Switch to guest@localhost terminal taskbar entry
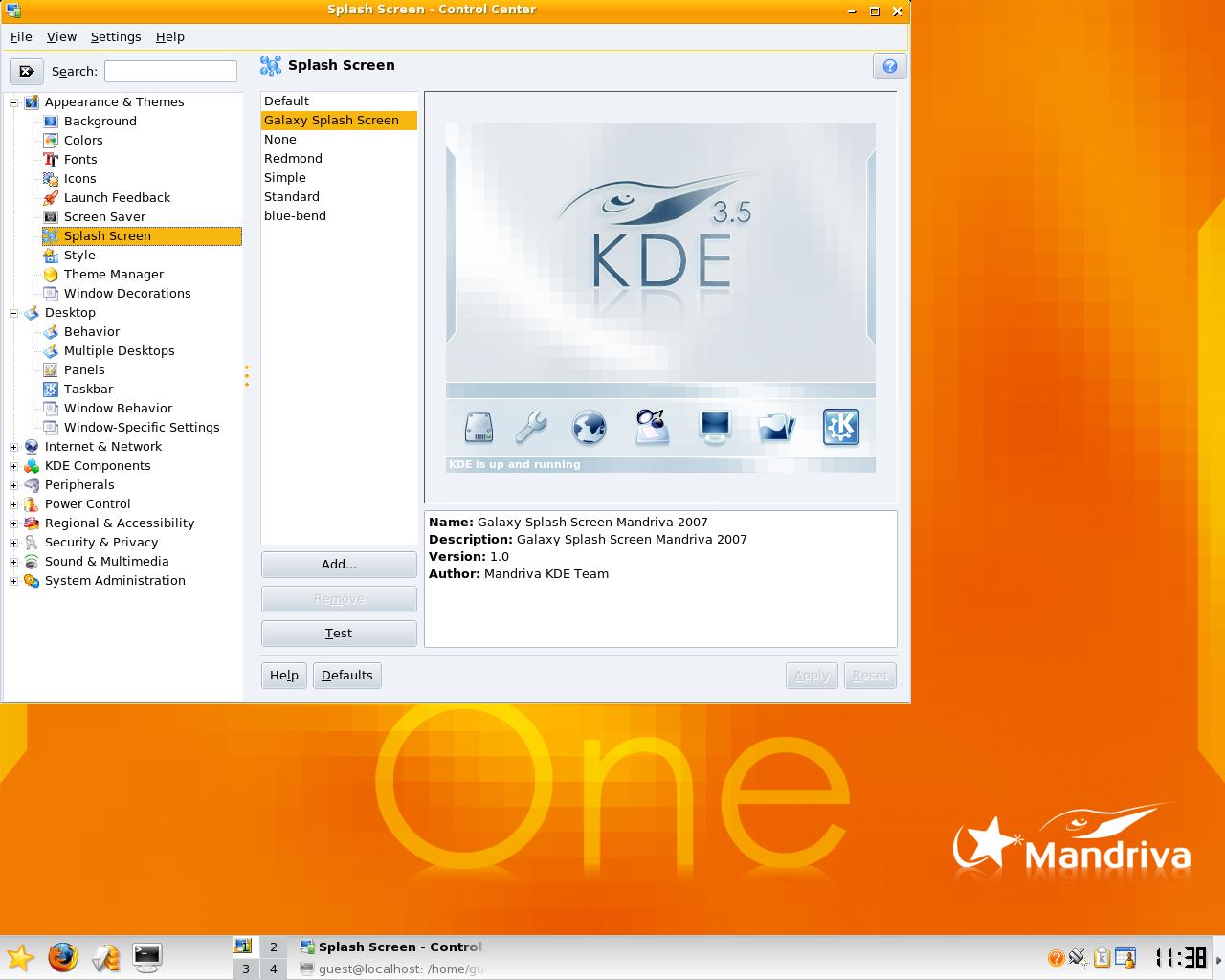 (x=392, y=969)
